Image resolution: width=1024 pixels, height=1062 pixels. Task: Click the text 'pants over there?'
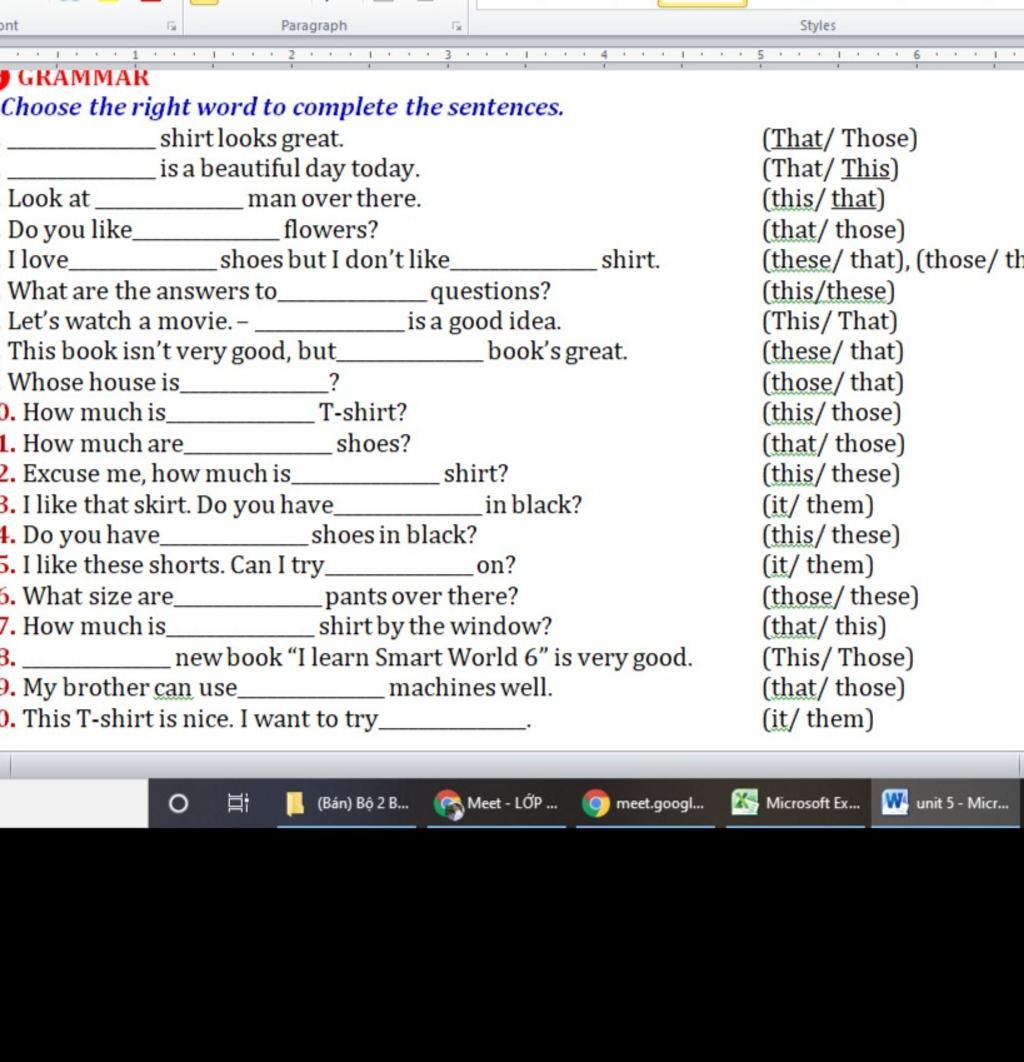(421, 597)
